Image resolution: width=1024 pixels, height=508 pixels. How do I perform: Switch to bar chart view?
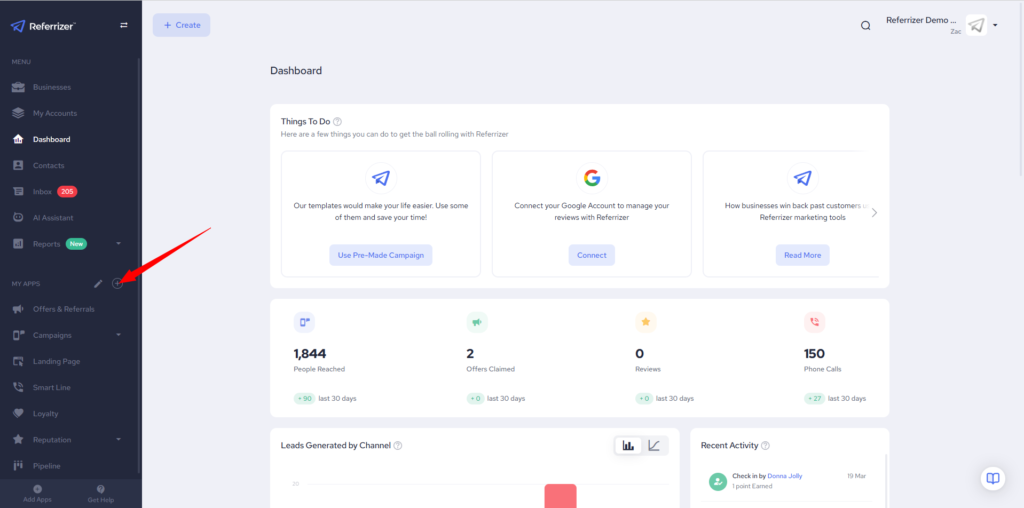pyautogui.click(x=628, y=445)
